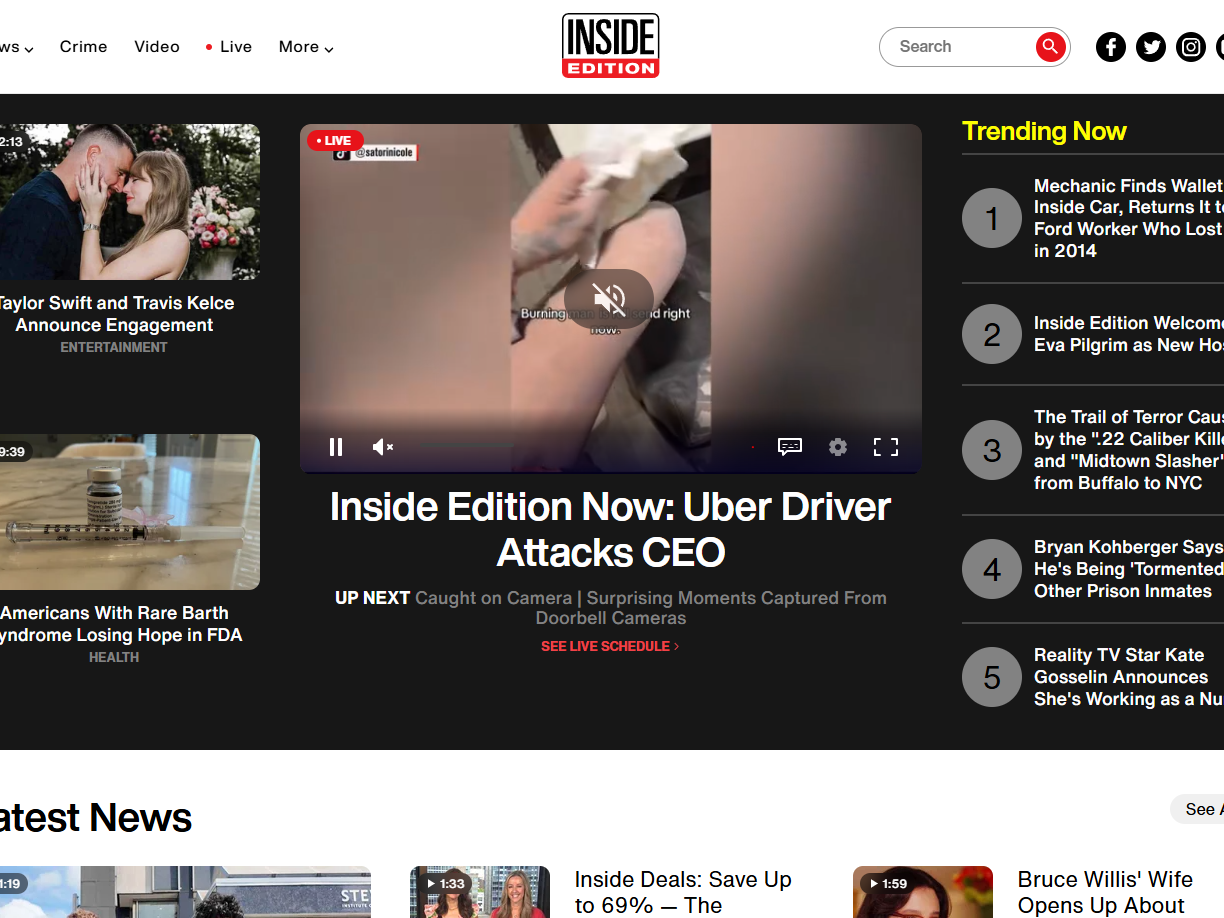Open Taylor Swift and Travis Kelce thumbnail

tap(129, 202)
